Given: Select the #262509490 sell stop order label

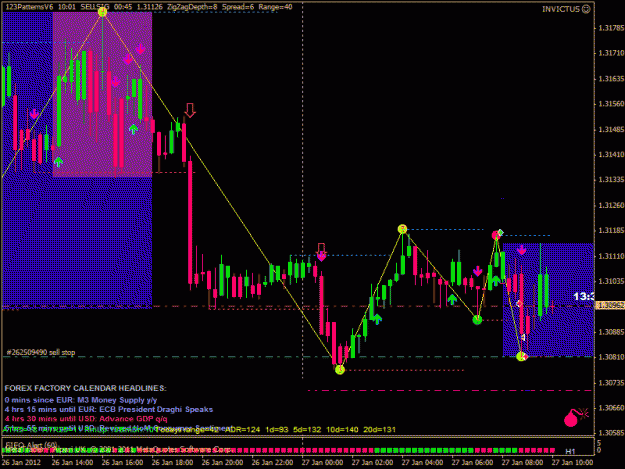Looking at the screenshot, I should 41,353.
